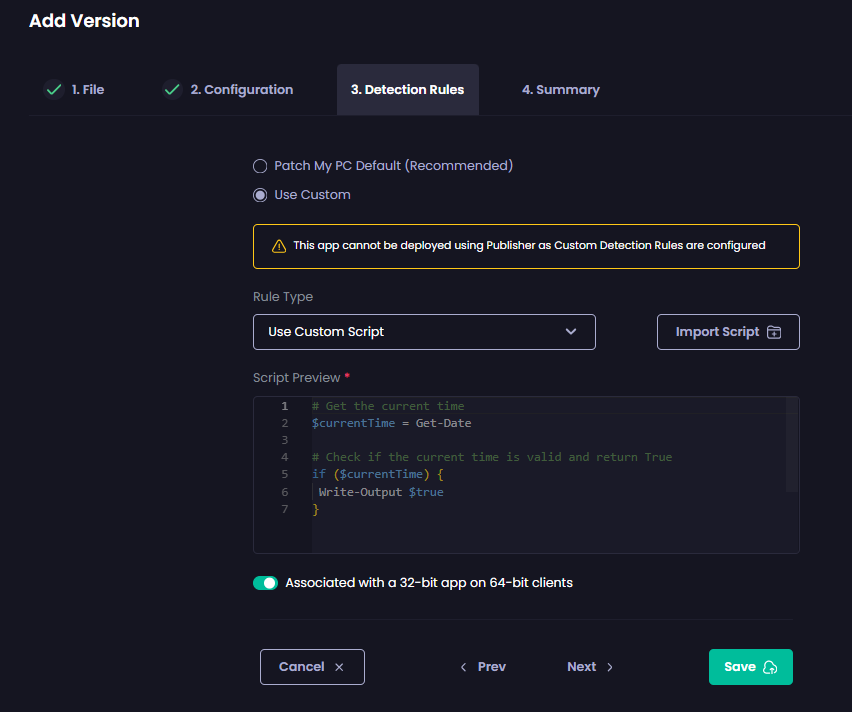
Task: Click the Next button
Action: coord(582,666)
